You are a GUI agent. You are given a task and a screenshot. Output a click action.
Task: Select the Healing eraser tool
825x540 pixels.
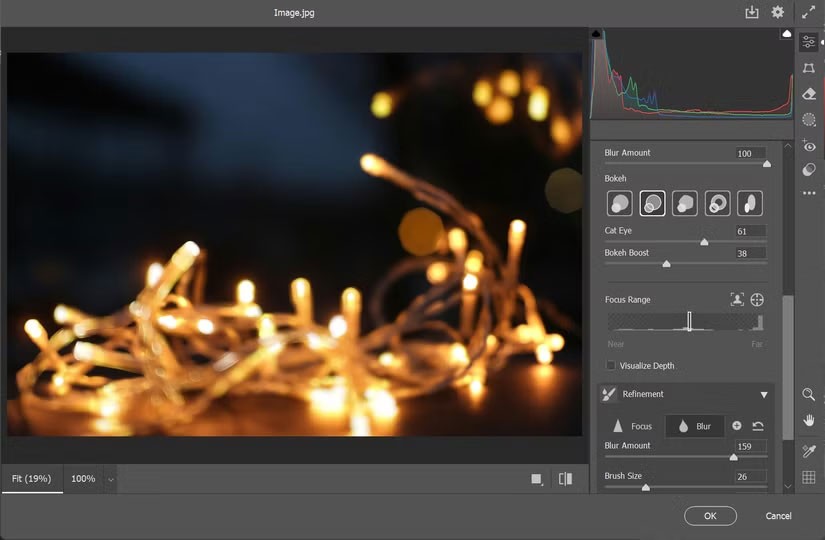[x=809, y=93]
